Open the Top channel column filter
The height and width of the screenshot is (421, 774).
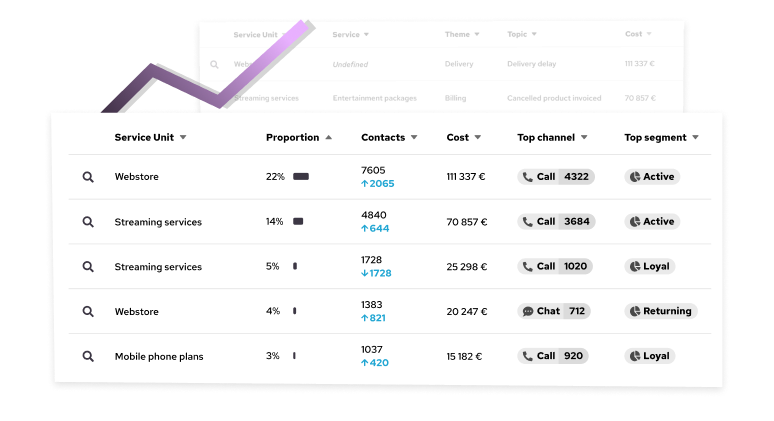click(x=584, y=137)
